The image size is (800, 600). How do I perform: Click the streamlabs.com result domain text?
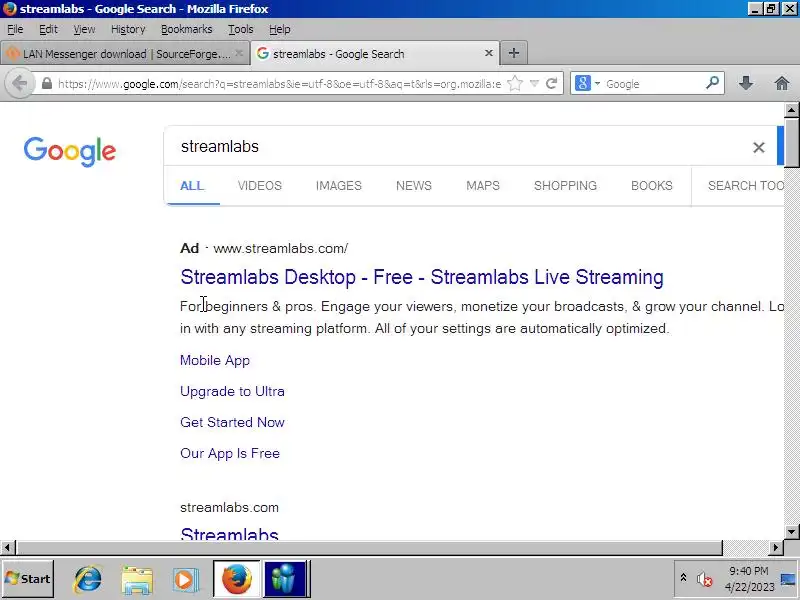coord(229,508)
